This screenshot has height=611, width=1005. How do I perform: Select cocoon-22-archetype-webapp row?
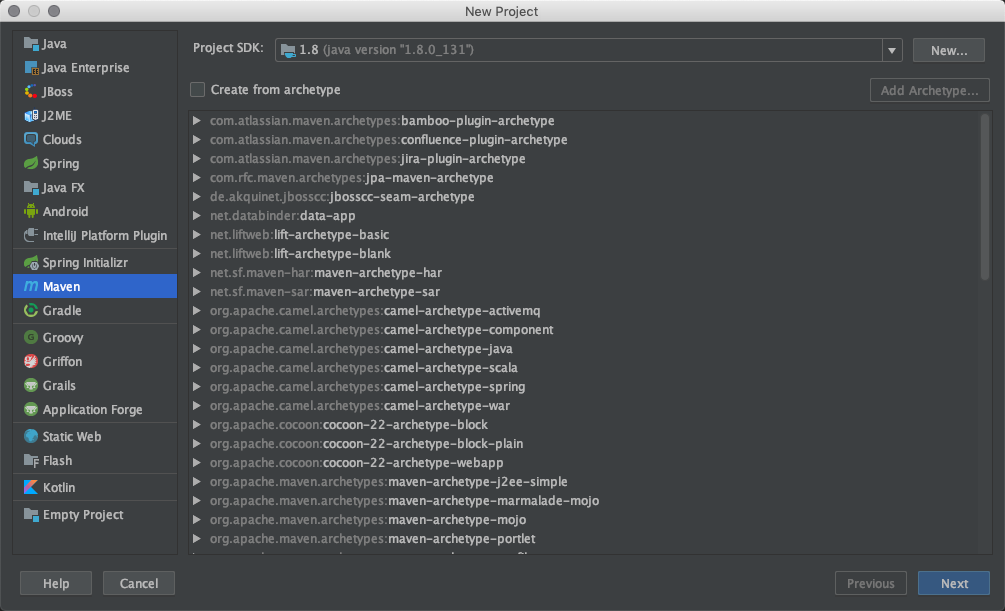pyautogui.click(x=583, y=462)
